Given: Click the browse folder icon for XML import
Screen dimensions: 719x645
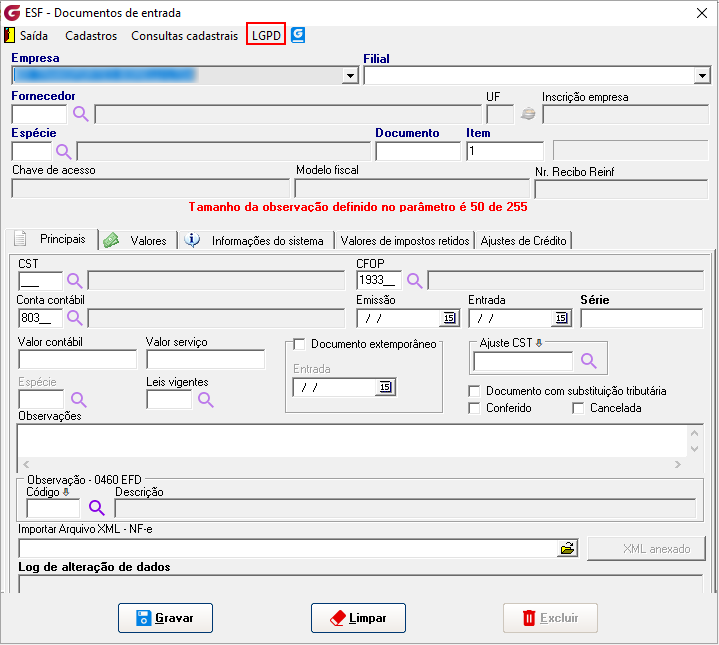Looking at the screenshot, I should [x=568, y=548].
